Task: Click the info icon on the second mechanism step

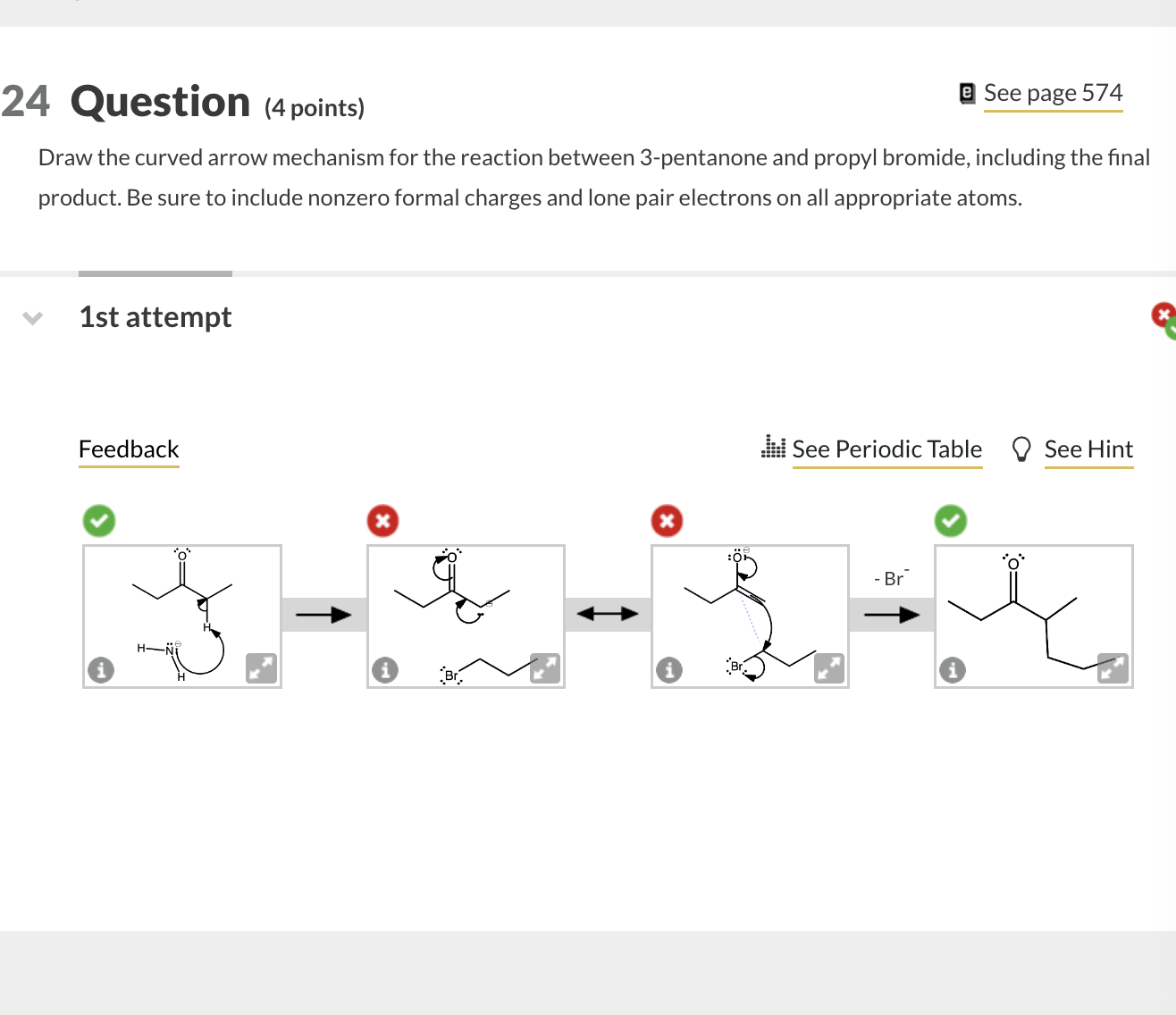Action: (x=385, y=668)
